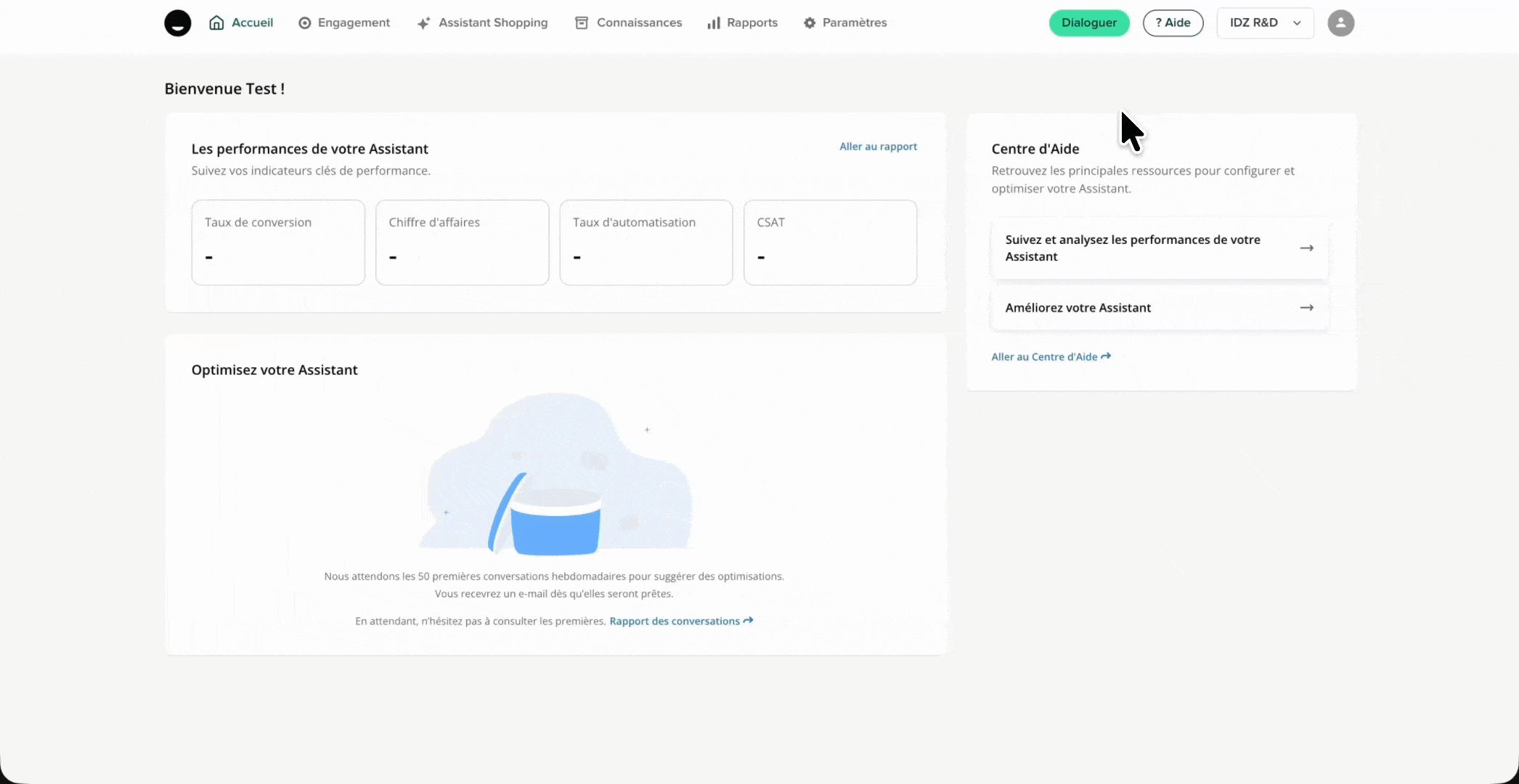Click the arrow beside Améliorez votre Assistant
1519x784 pixels.
coord(1306,308)
